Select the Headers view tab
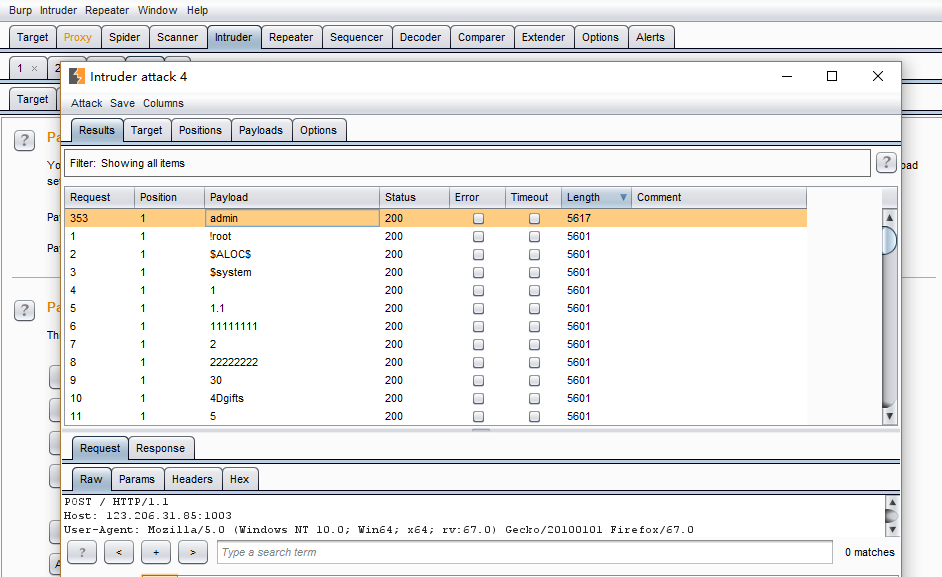Viewport: 942px width, 577px height. click(x=192, y=479)
